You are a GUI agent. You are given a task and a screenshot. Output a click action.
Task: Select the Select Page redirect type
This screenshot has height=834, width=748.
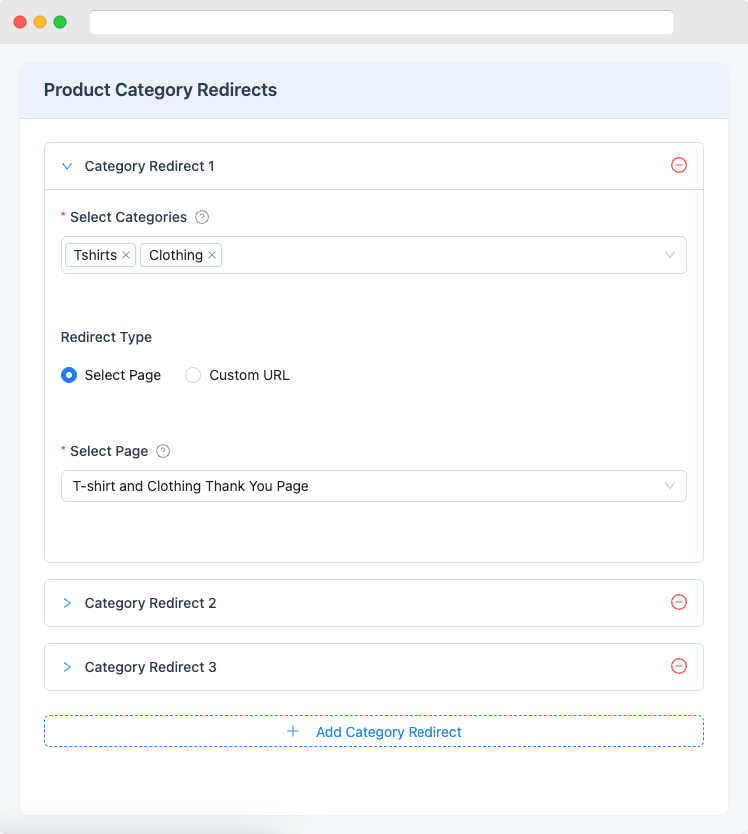pos(68,375)
